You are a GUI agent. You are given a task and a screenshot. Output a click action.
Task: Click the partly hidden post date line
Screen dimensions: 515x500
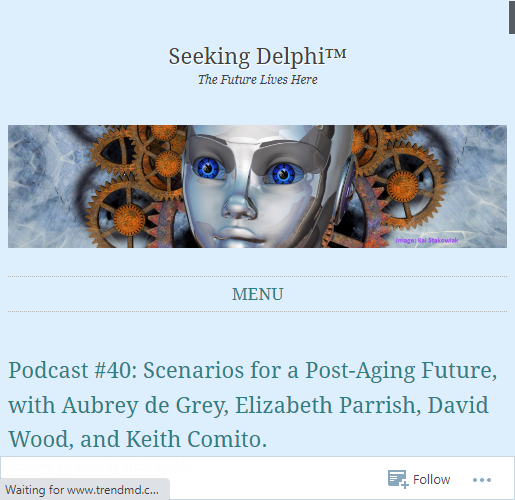pos(102,466)
